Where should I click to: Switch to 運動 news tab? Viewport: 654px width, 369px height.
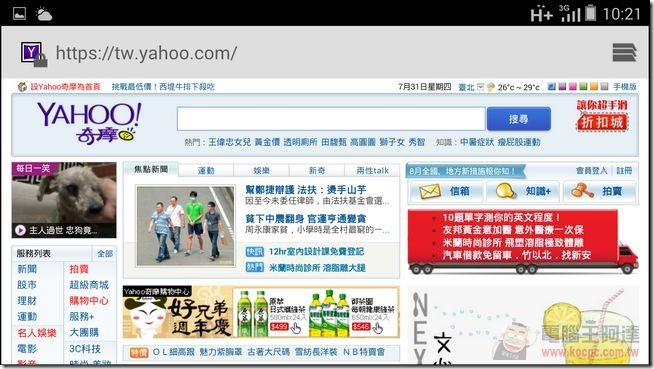click(x=206, y=171)
